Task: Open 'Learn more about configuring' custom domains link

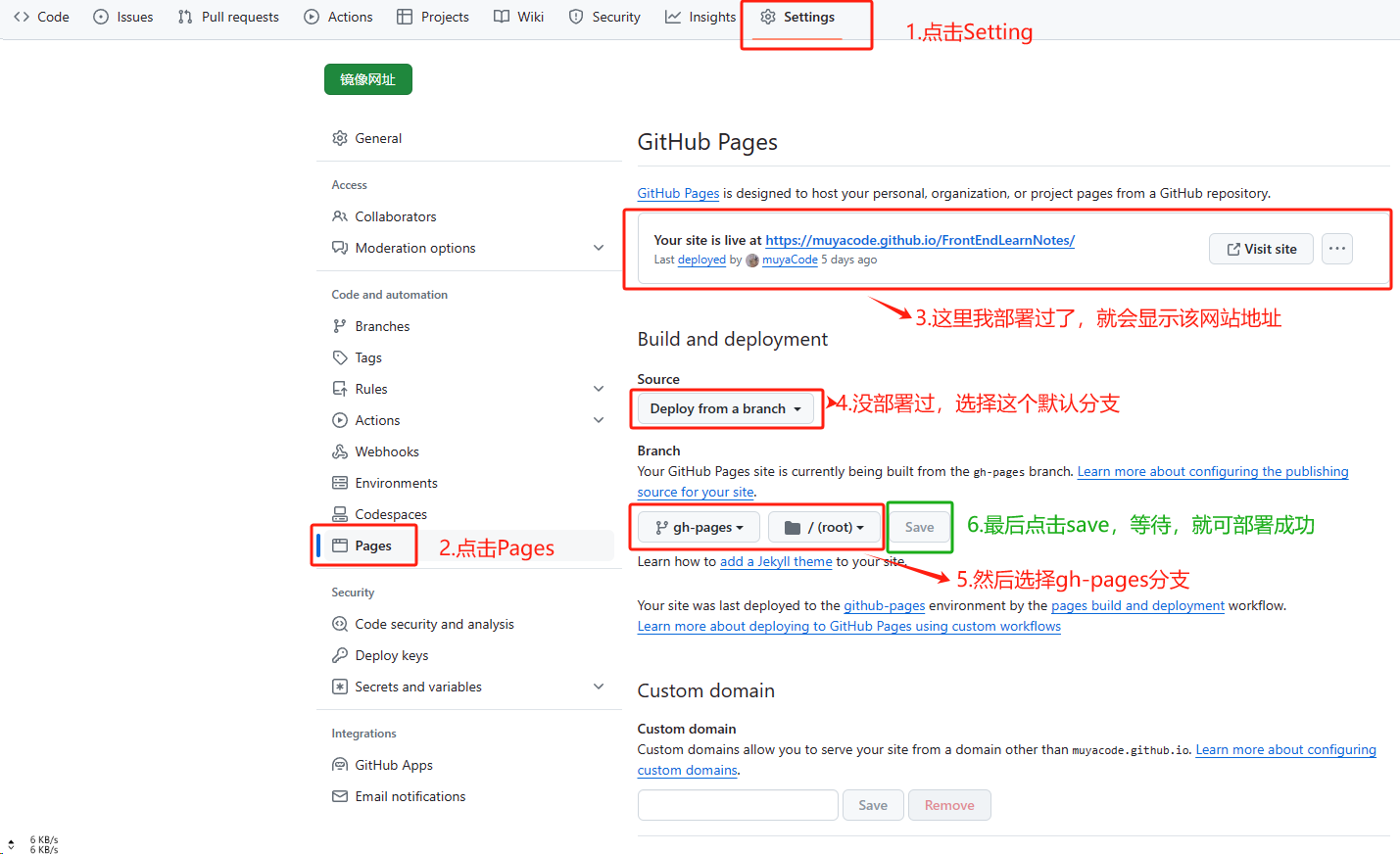Action: pos(1285,749)
